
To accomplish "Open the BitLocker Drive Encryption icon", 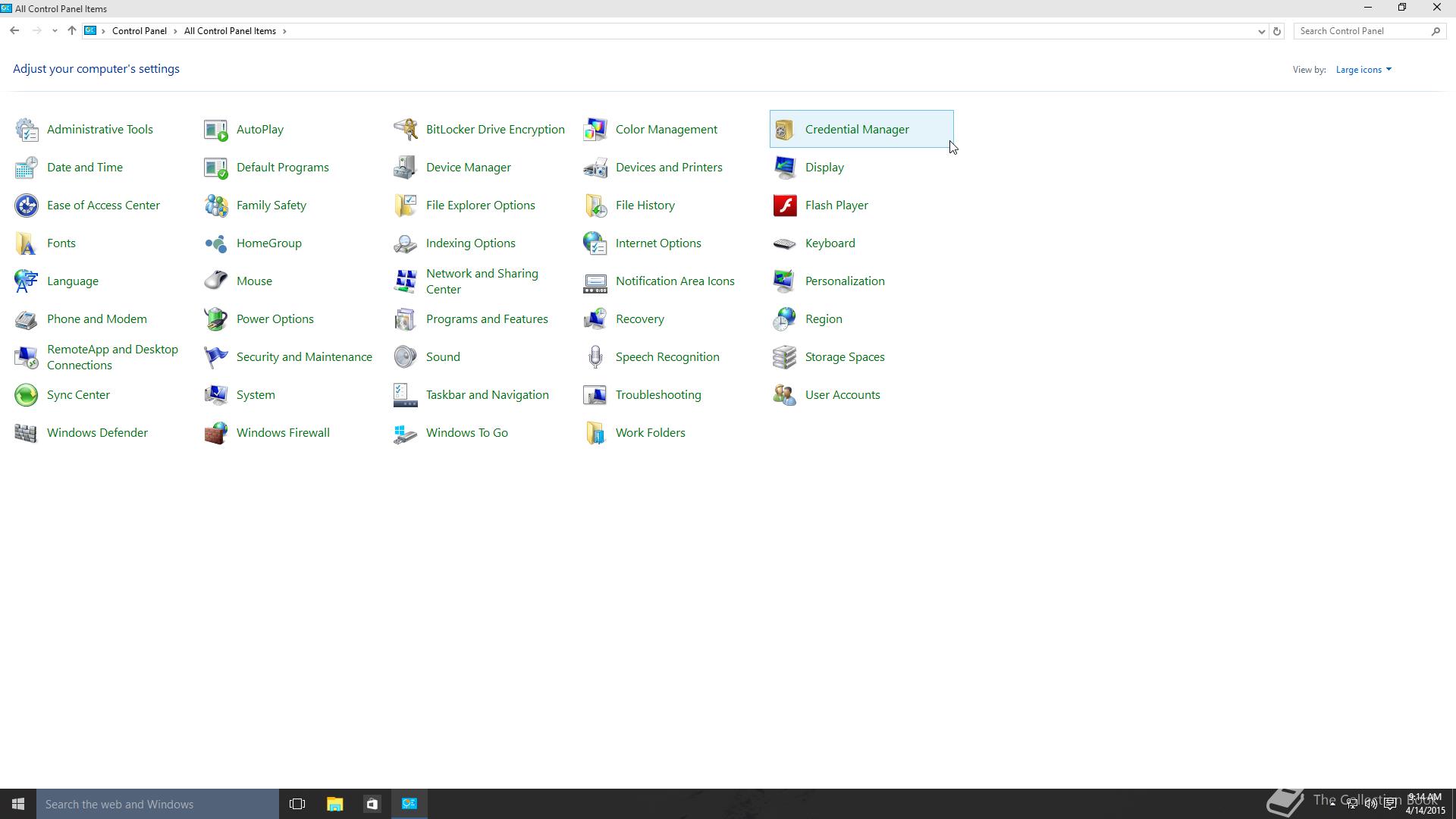I will pyautogui.click(x=406, y=130).
